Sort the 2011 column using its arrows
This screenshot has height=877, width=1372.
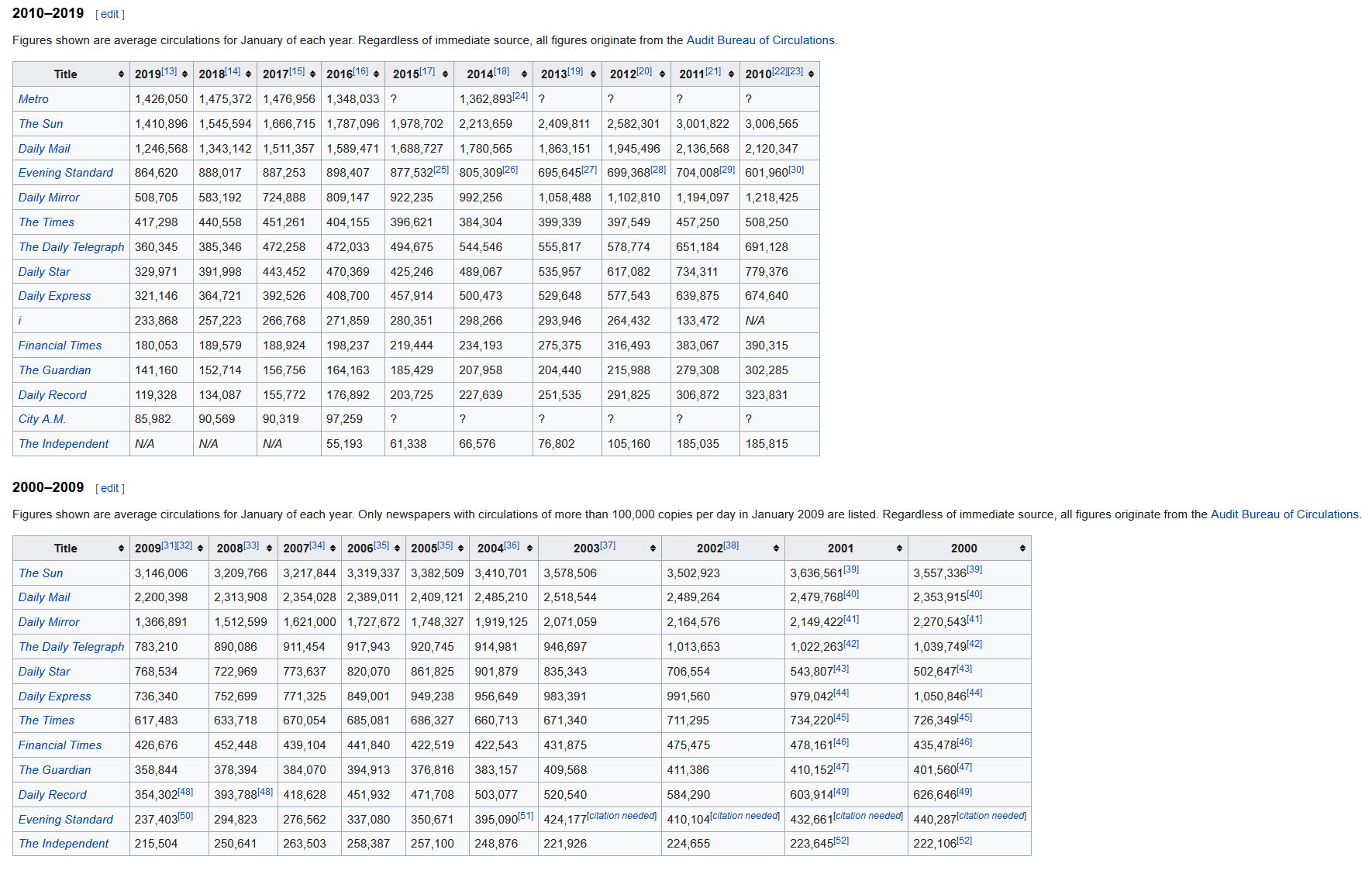[x=731, y=74]
